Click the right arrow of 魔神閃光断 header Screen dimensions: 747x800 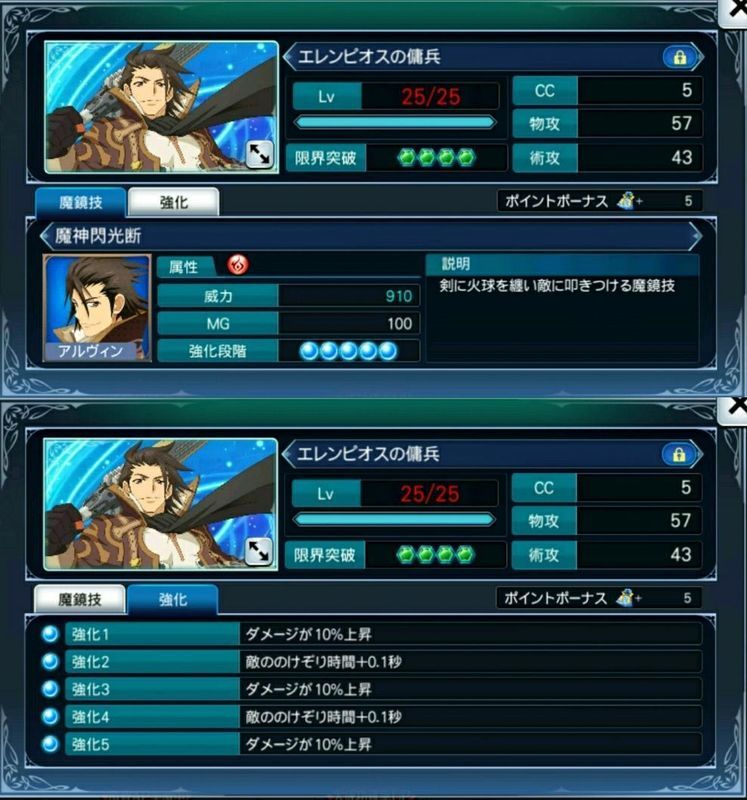pyautogui.click(x=695, y=236)
